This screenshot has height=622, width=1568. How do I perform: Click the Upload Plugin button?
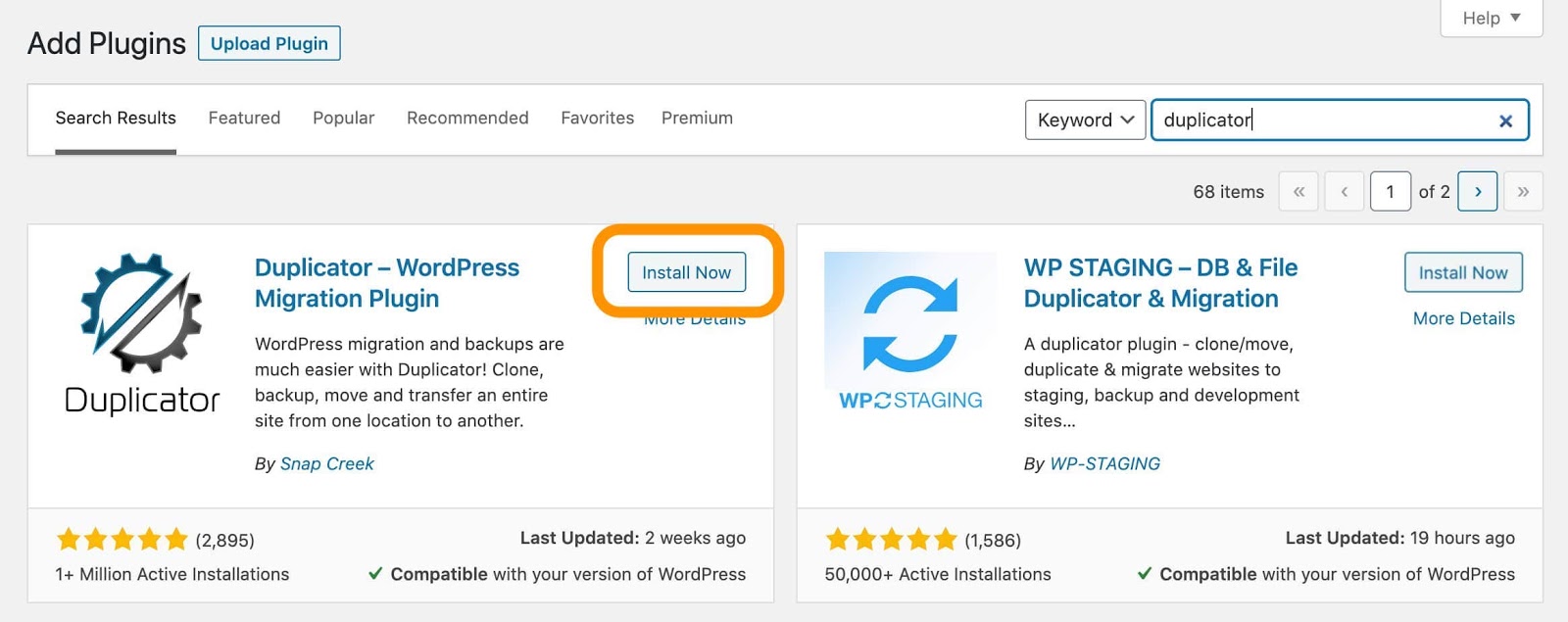point(269,43)
